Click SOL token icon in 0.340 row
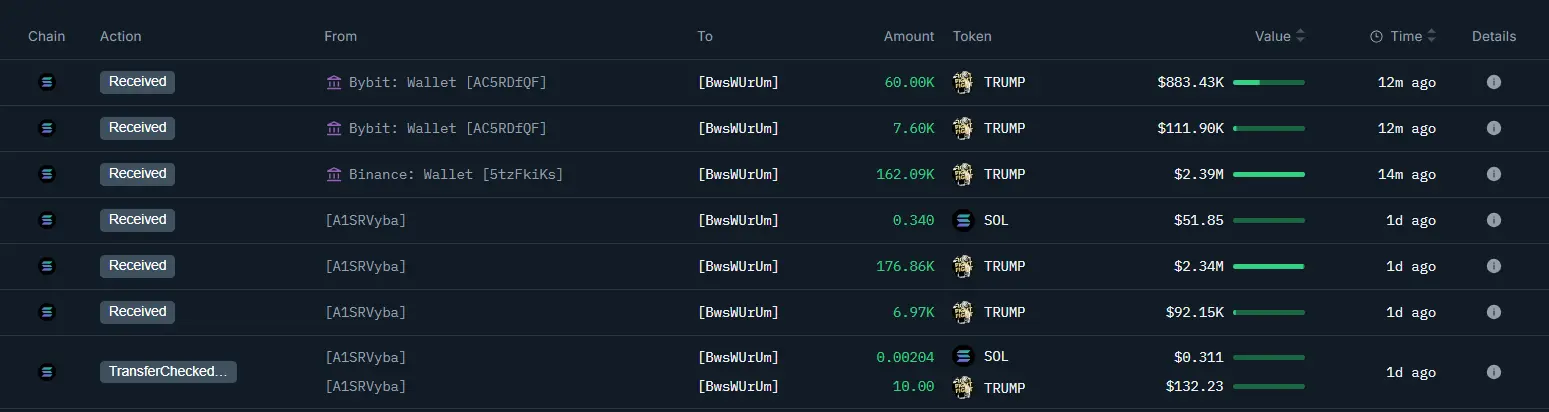Screen dimensions: 1549x412 click(x=963, y=220)
